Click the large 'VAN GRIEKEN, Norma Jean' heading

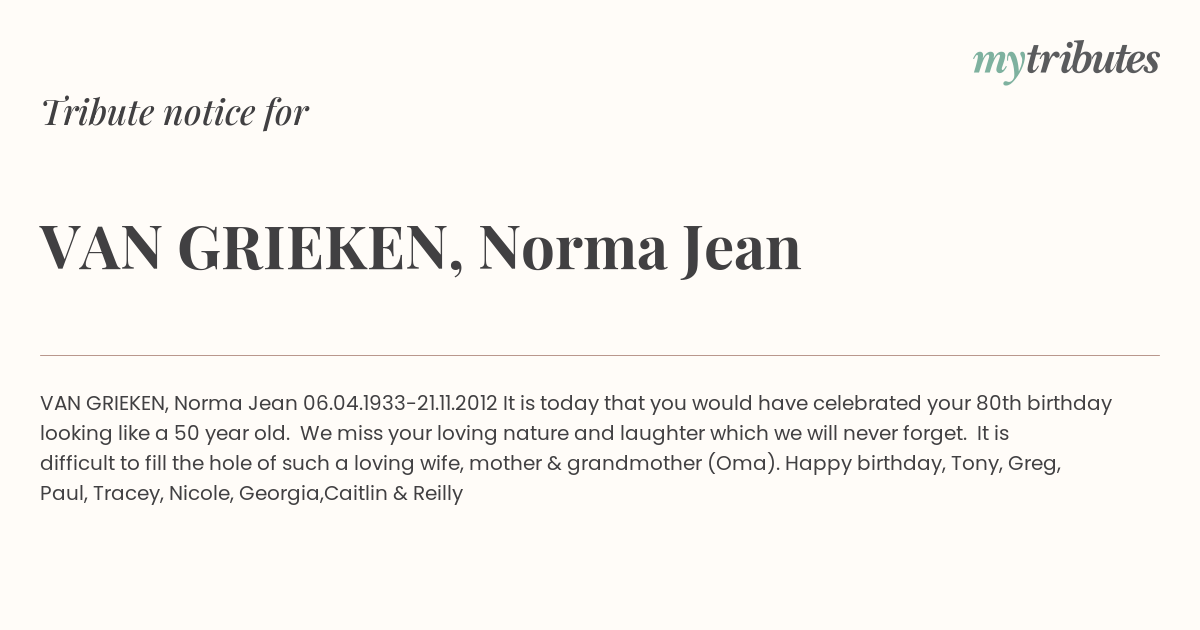(x=421, y=248)
